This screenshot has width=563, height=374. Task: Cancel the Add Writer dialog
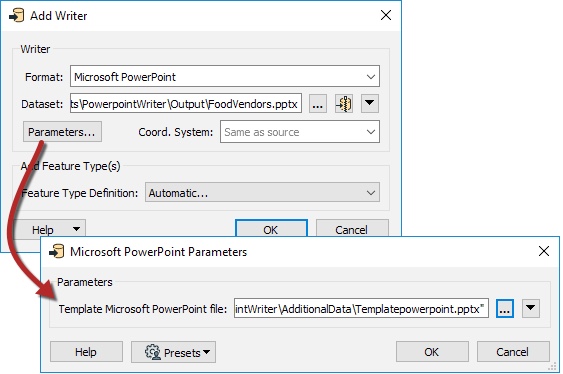click(x=352, y=229)
